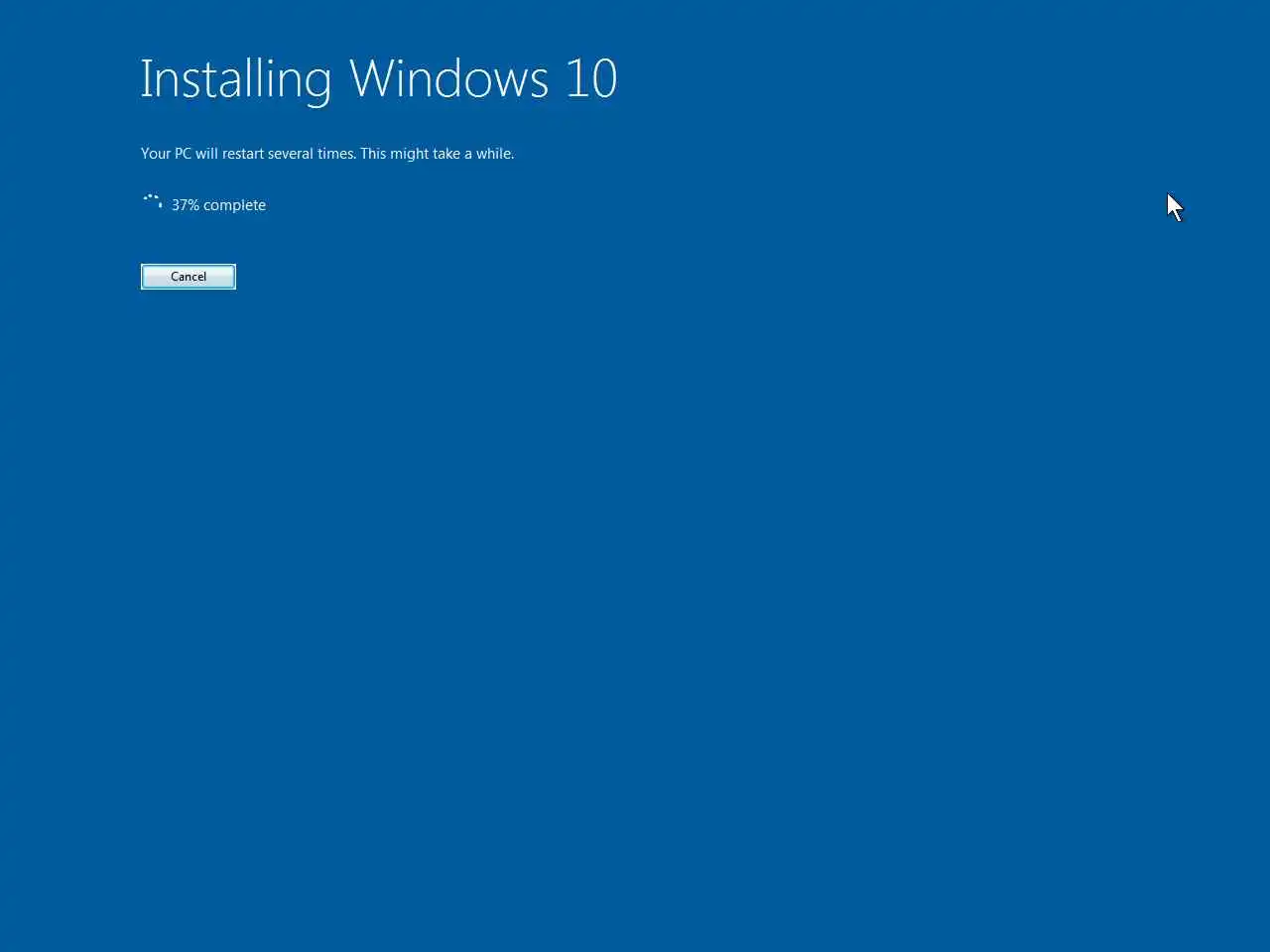This screenshot has height=952, width=1270.
Task: Click the 'Installing Windows 10' heading
Action: pyautogui.click(x=379, y=79)
